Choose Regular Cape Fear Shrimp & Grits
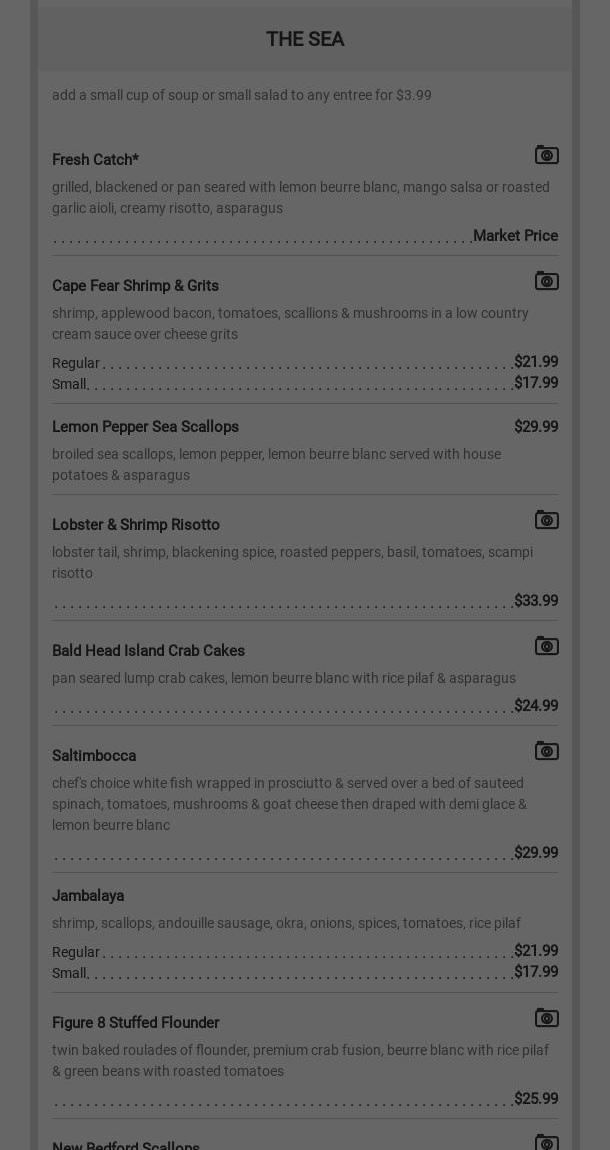610x1150 pixels. pyautogui.click(x=76, y=363)
